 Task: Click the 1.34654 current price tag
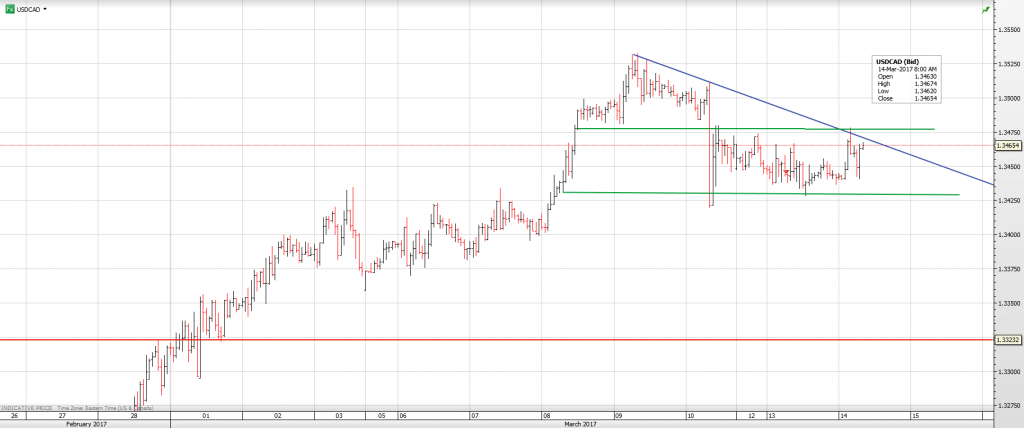[x=1008, y=145]
